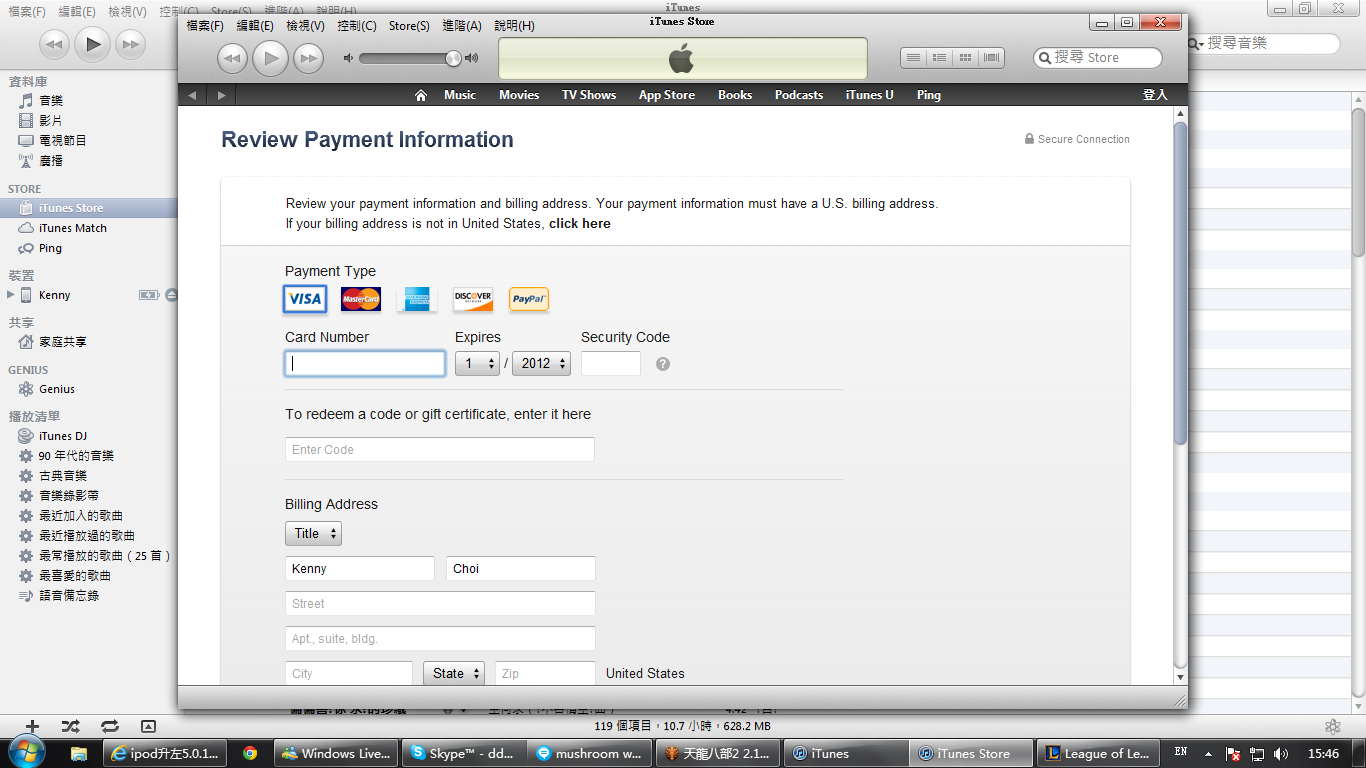Go to the iTunes Store home icon
Screen dimensions: 1366x768
[x=421, y=95]
